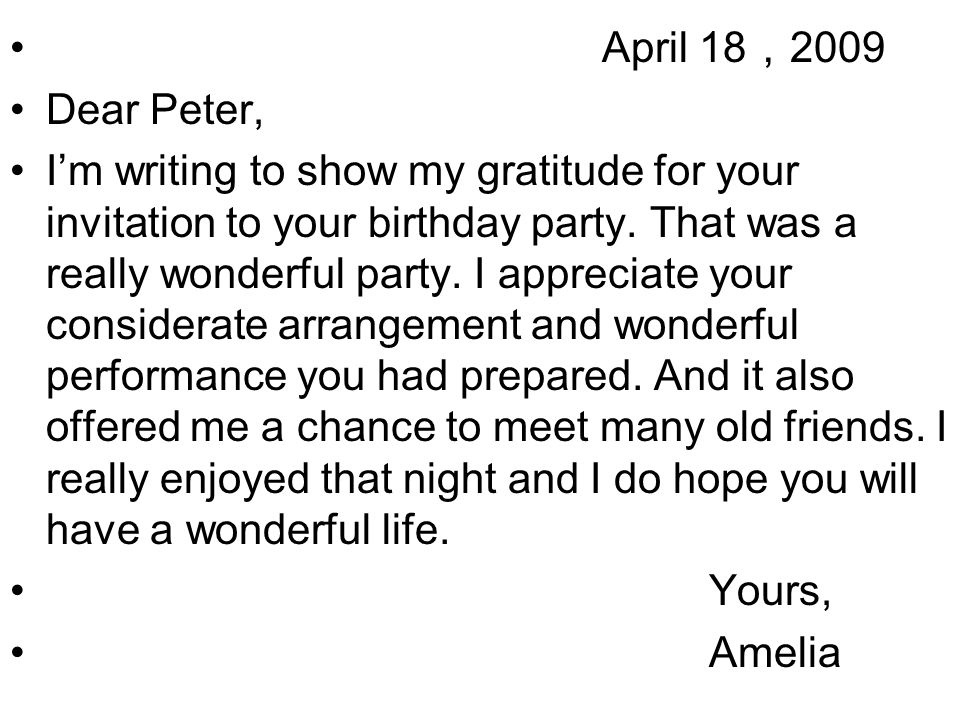The width and height of the screenshot is (960, 720).
Task: Click the word invitation
Action: click(x=130, y=223)
